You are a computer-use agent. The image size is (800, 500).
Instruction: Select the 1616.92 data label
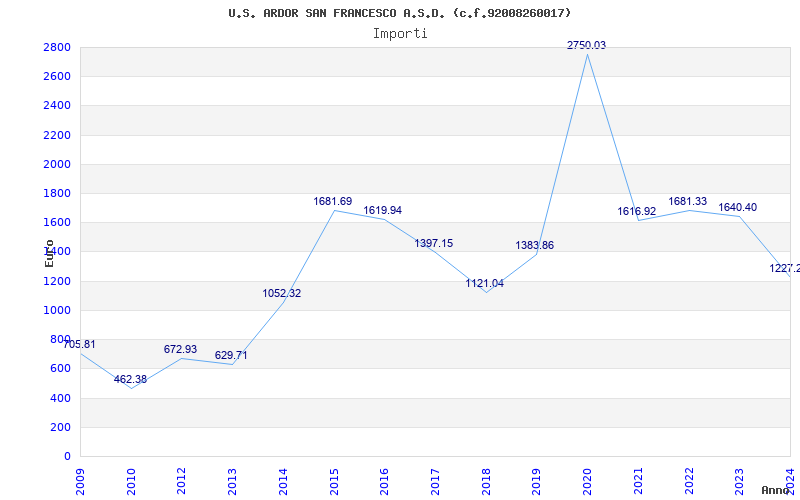637,211
